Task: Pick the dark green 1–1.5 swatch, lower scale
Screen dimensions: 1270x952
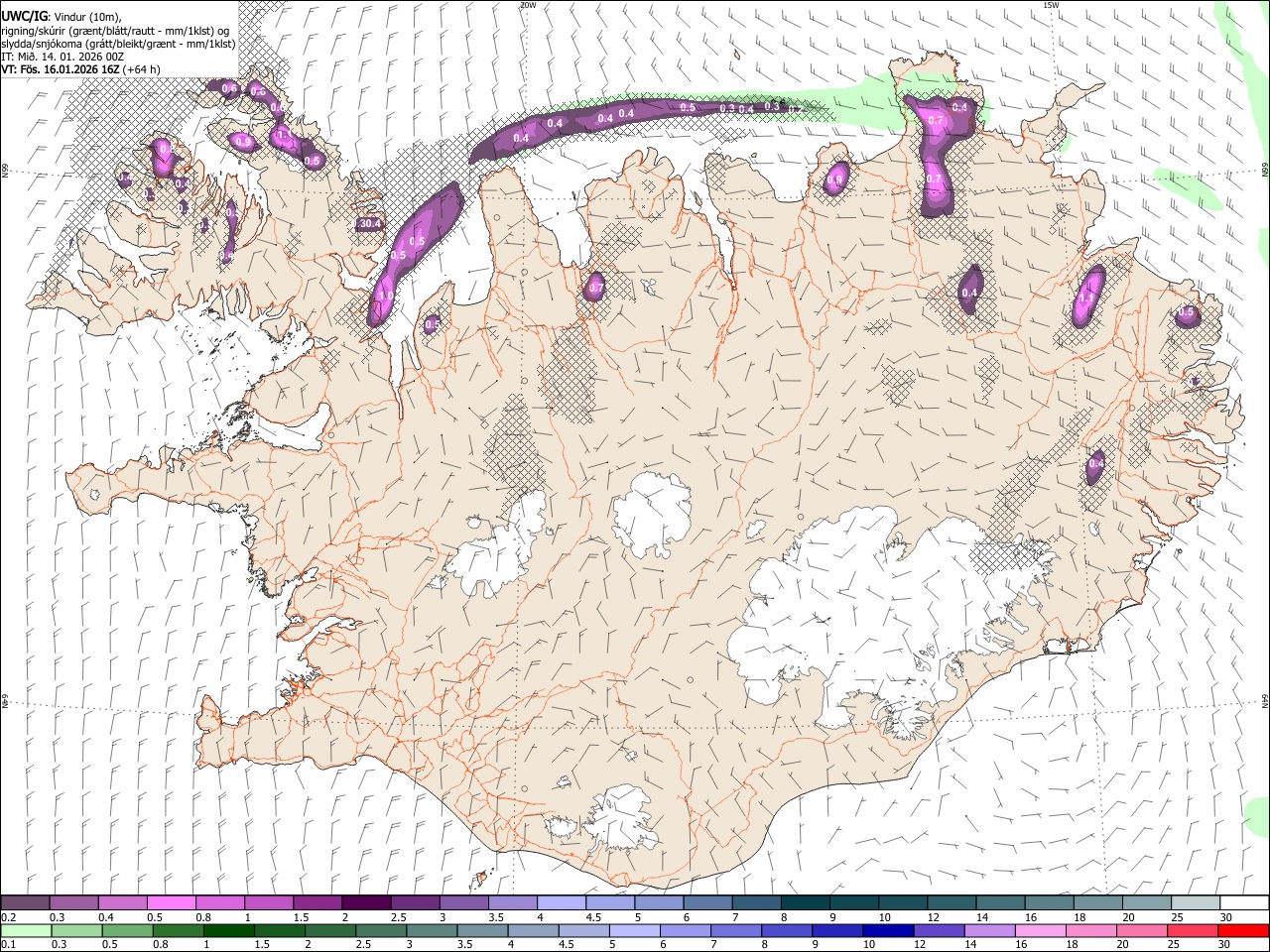Action: (228, 931)
